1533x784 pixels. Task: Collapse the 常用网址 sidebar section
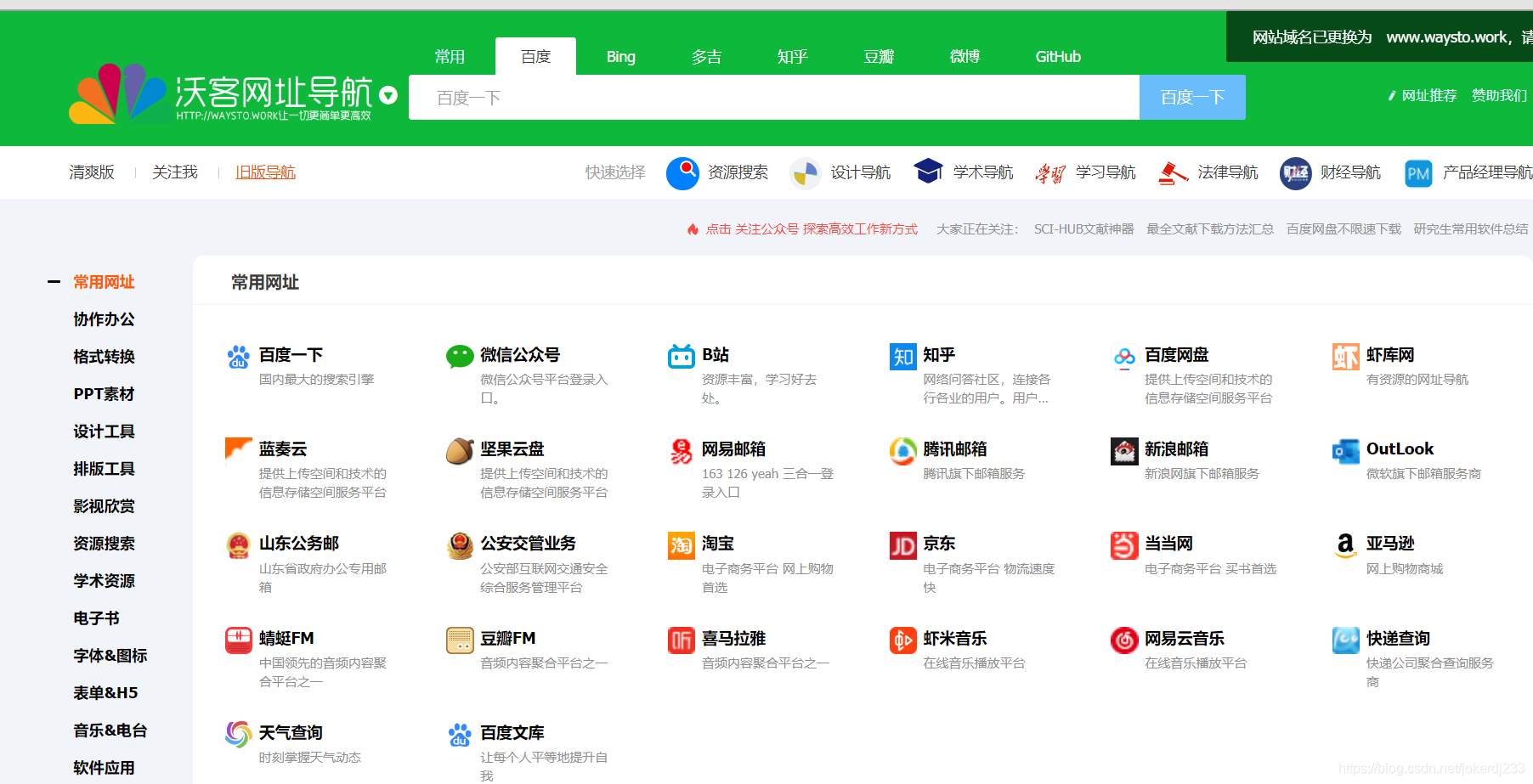click(54, 281)
